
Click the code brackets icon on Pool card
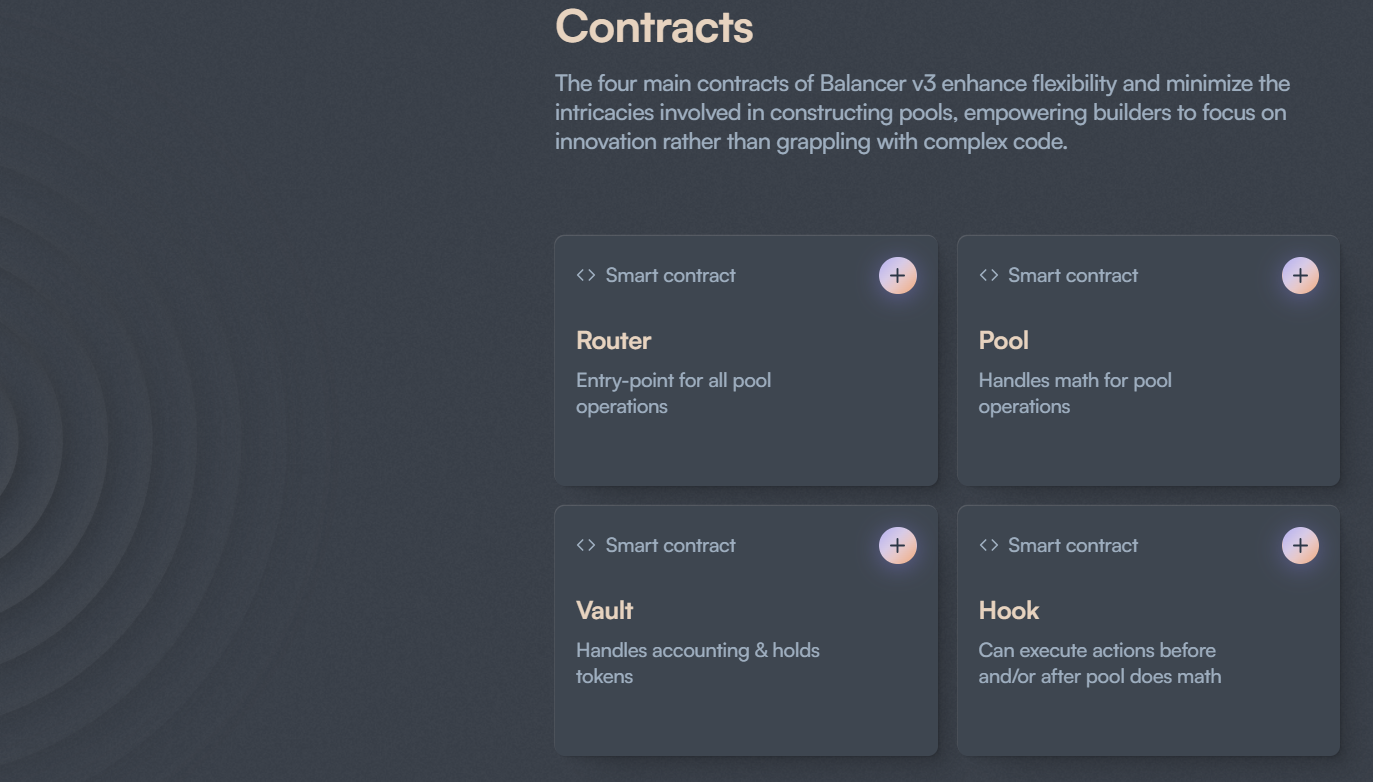(988, 275)
